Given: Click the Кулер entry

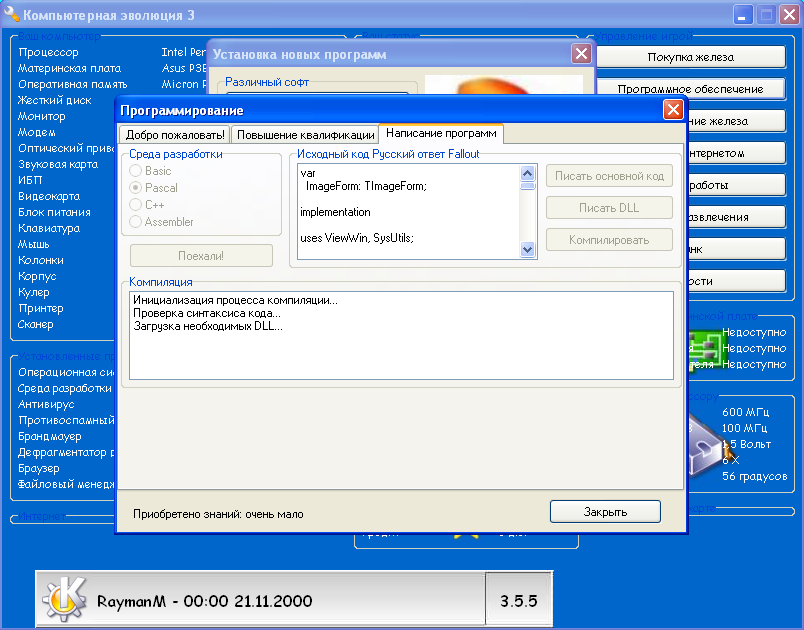Looking at the screenshot, I should (x=33, y=292).
